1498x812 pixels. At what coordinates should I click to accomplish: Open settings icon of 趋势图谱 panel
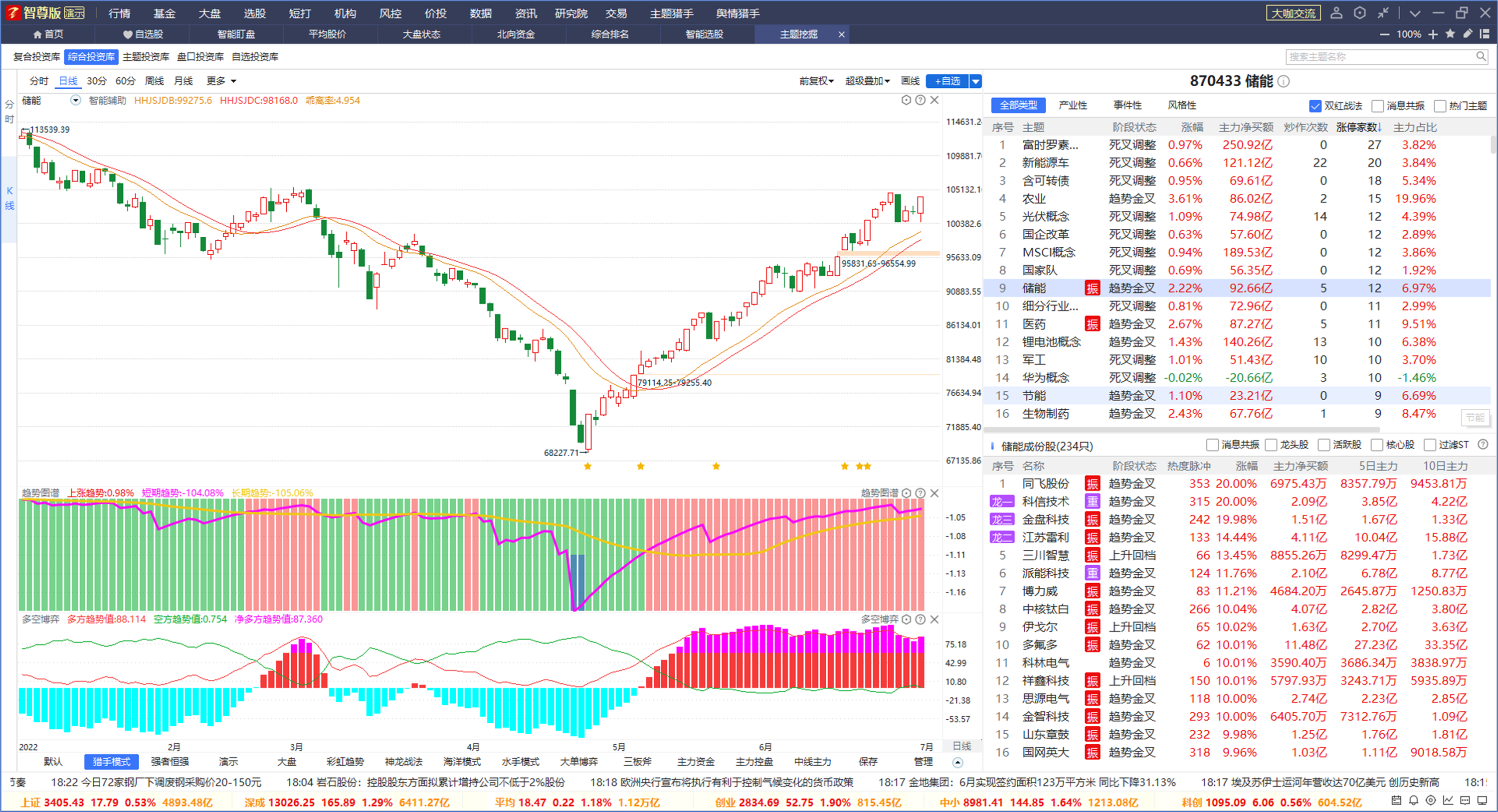(906, 493)
